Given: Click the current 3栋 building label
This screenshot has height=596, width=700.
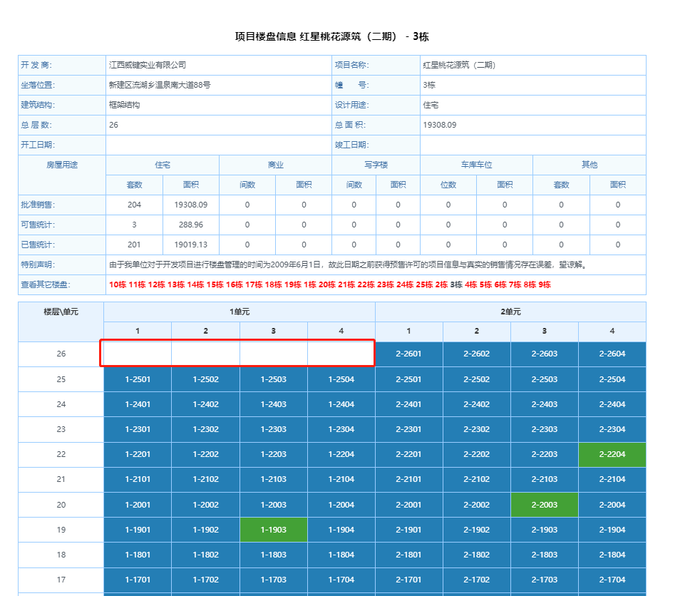Looking at the screenshot, I should click(x=456, y=284).
